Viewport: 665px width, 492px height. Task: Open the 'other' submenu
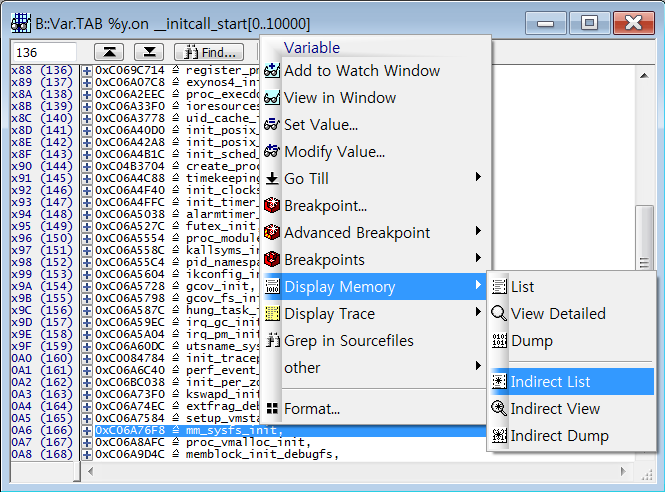(302, 368)
